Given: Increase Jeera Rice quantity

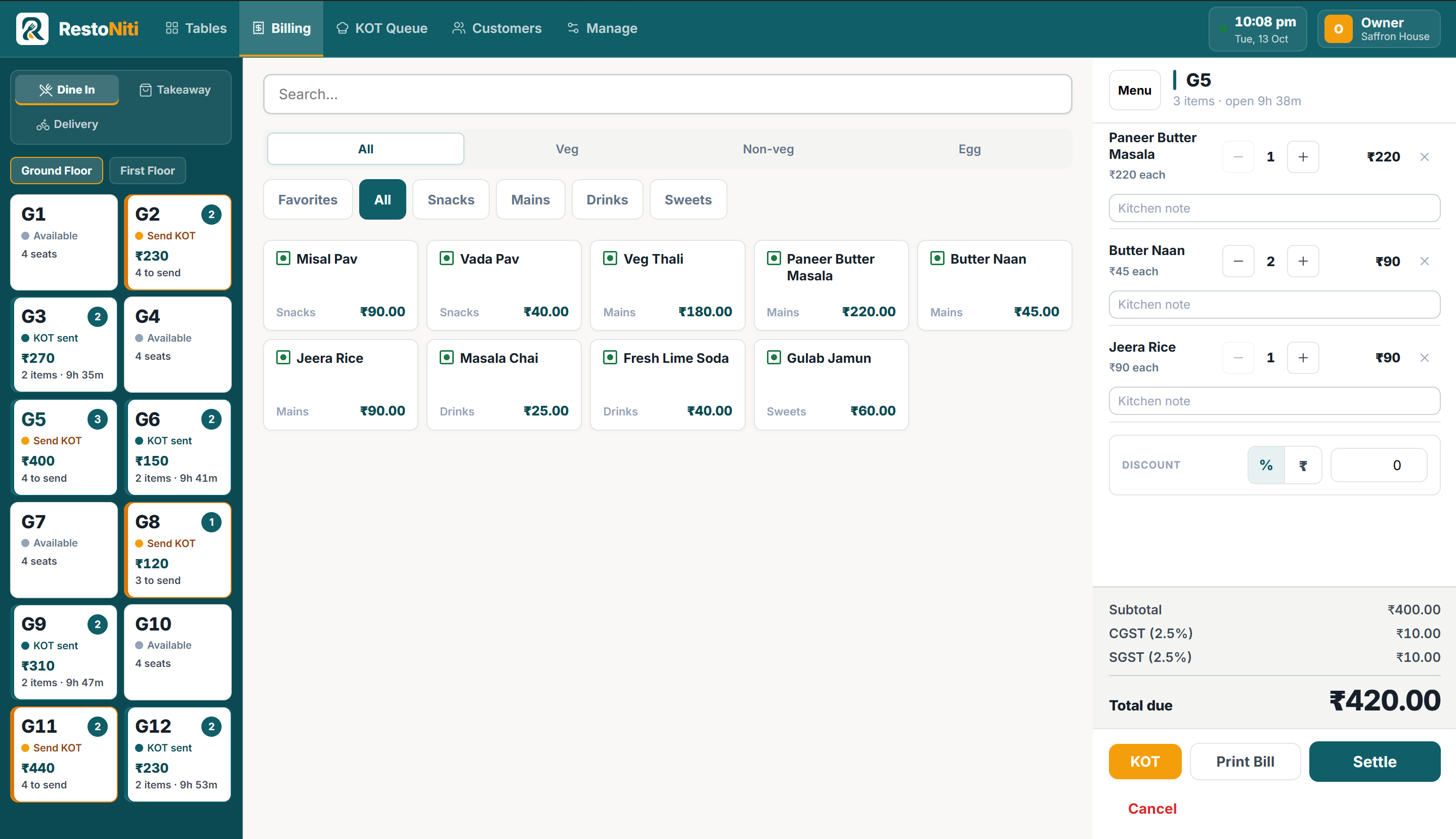Looking at the screenshot, I should pos(1303,358).
